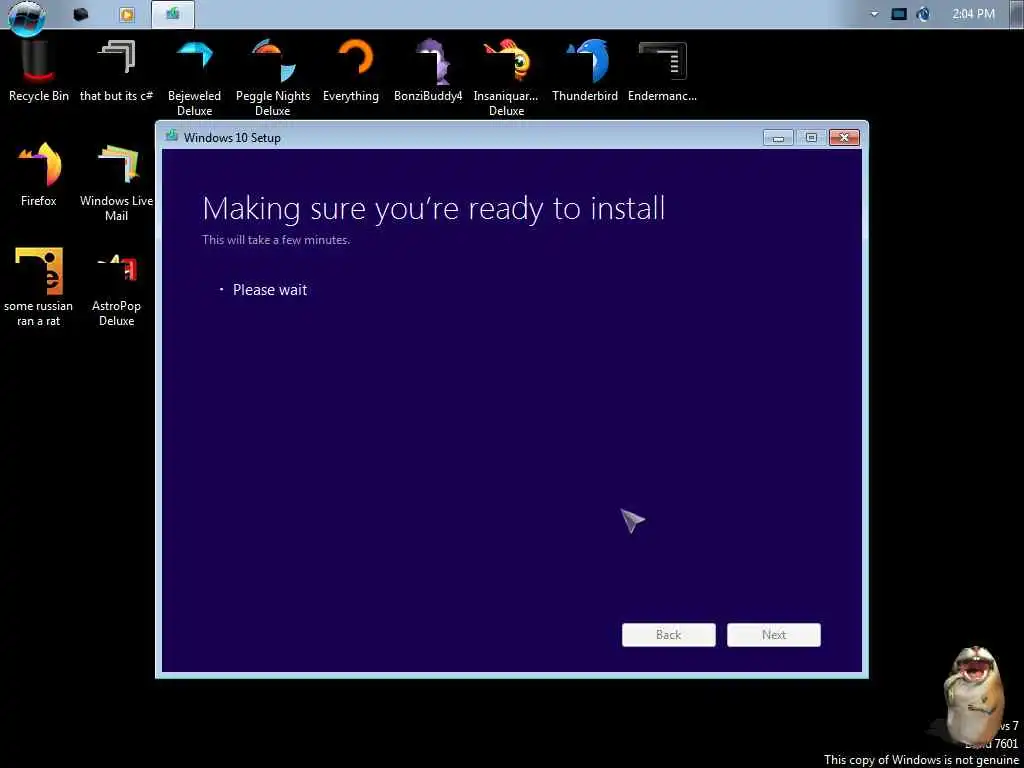Click the Windows 10 Setup title icon
This screenshot has width=1024, height=768.
tap(172, 136)
